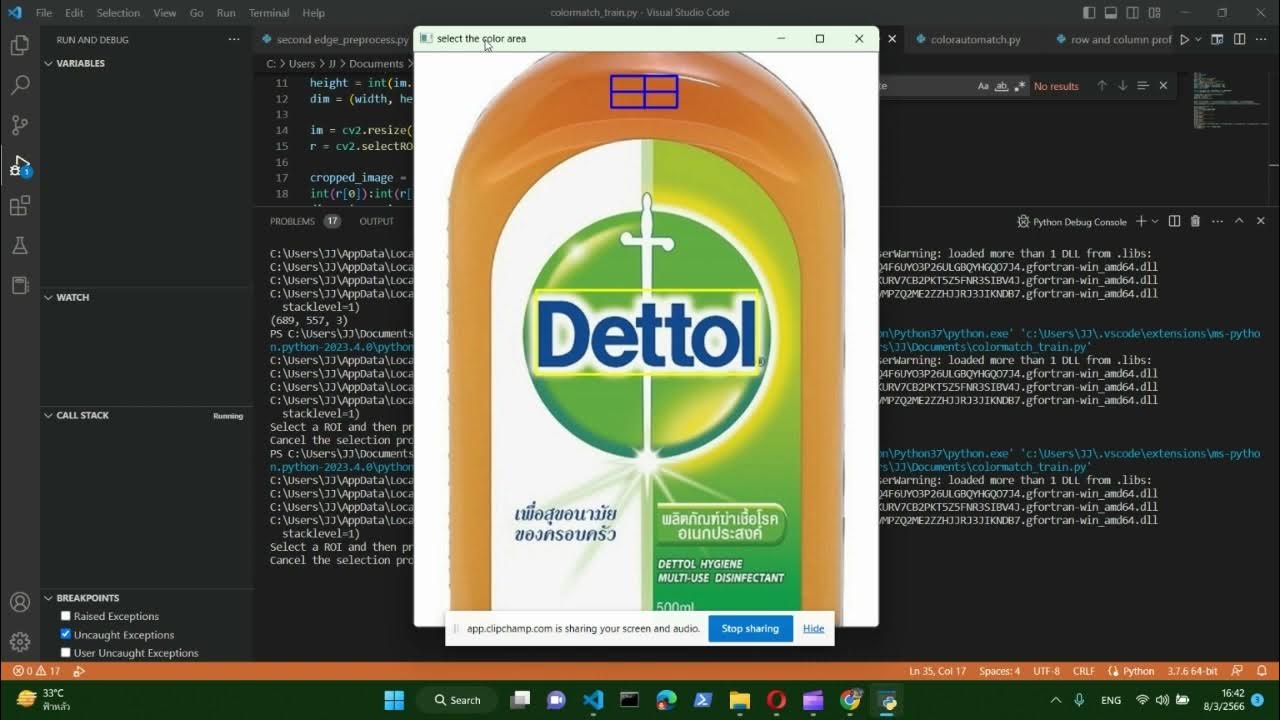The height and width of the screenshot is (720, 1280).
Task: Open the Accounts icon in activity bar
Action: (19, 602)
